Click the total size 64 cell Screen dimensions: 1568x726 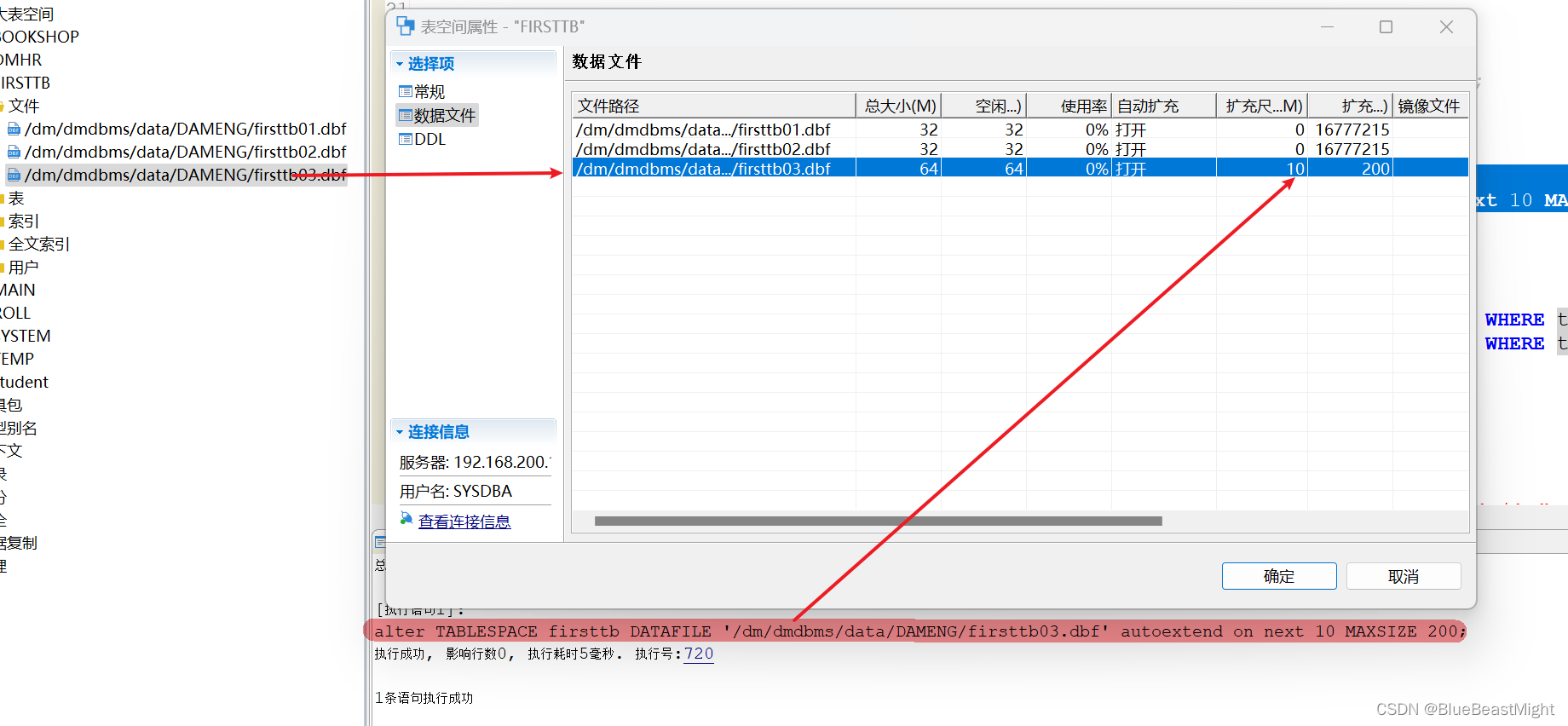pos(898,169)
